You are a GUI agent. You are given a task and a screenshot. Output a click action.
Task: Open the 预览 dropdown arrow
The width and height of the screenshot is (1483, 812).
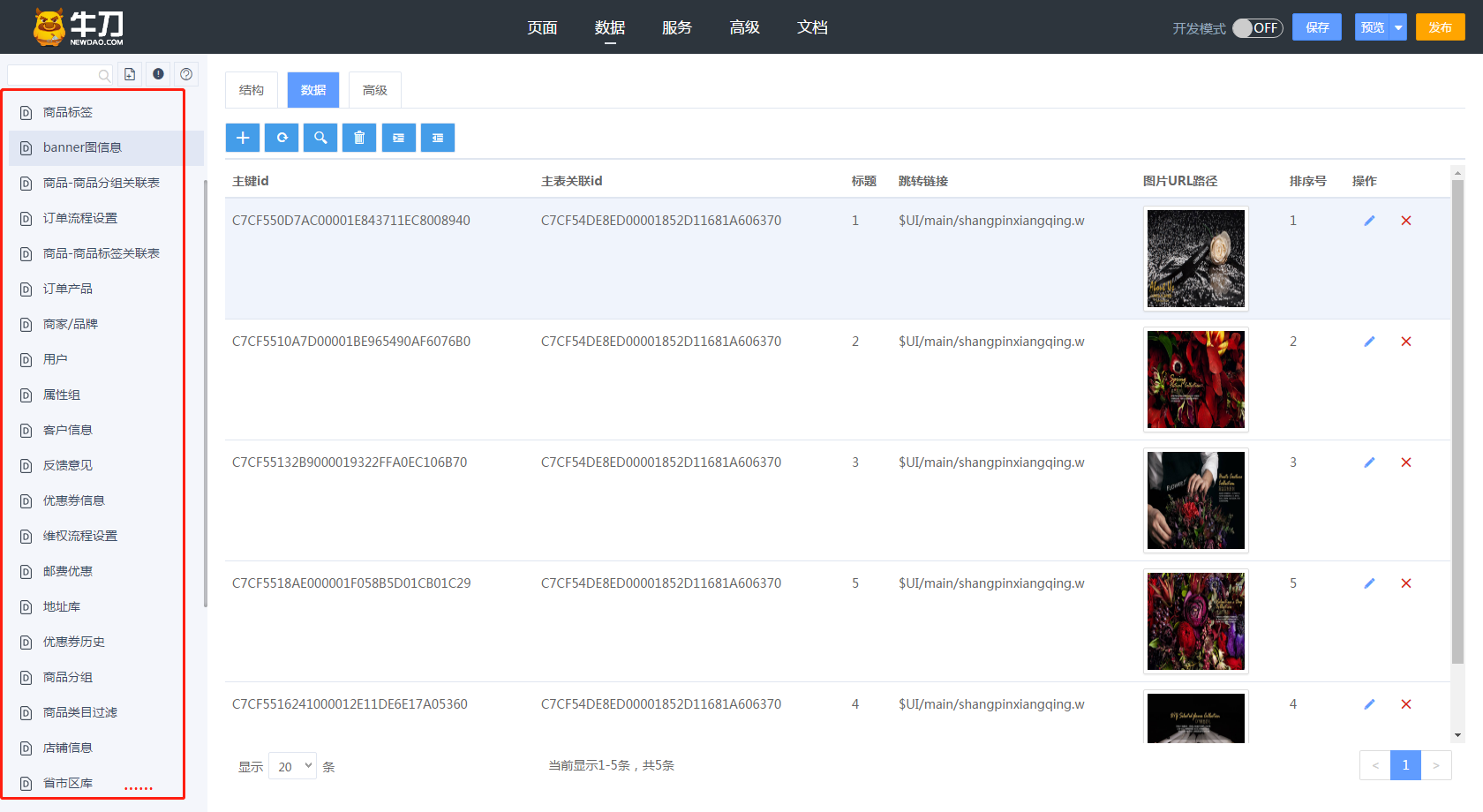[x=1398, y=27]
